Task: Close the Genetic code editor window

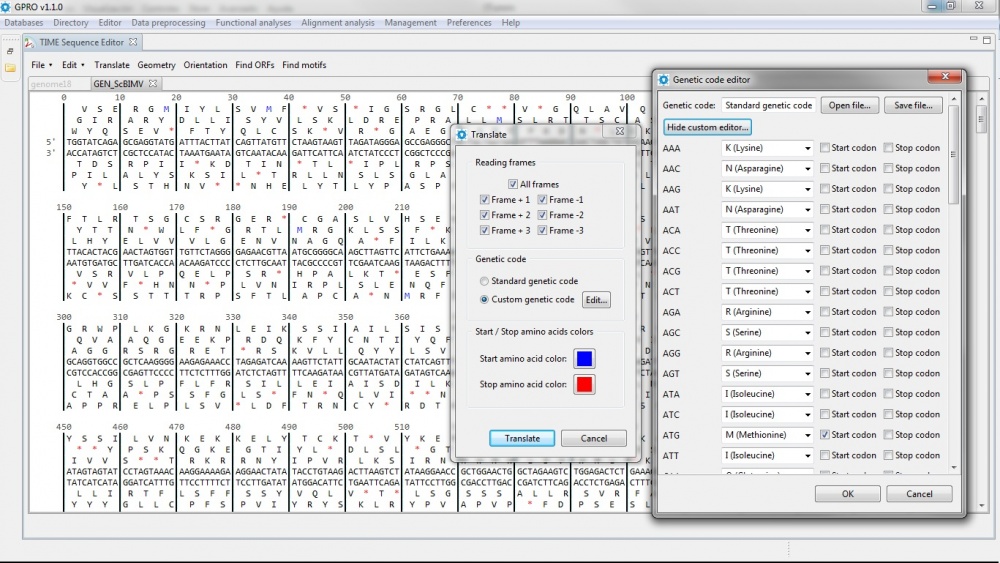Action: 943,78
